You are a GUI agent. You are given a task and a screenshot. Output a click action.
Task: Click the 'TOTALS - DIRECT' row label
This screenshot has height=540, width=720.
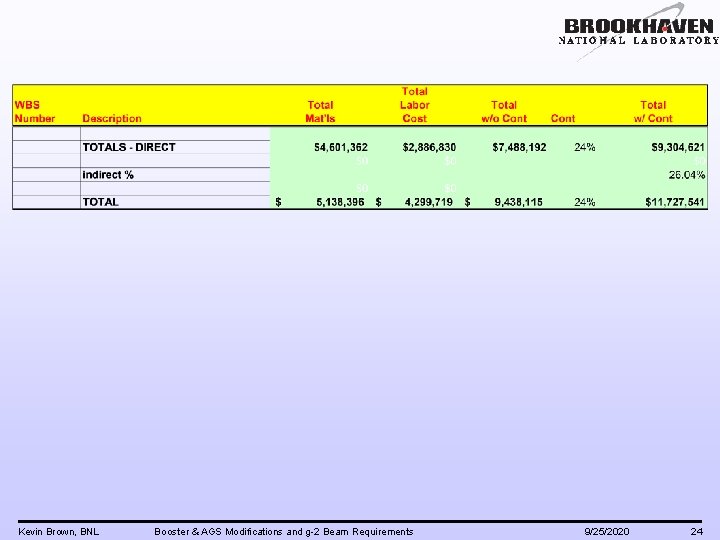point(129,147)
